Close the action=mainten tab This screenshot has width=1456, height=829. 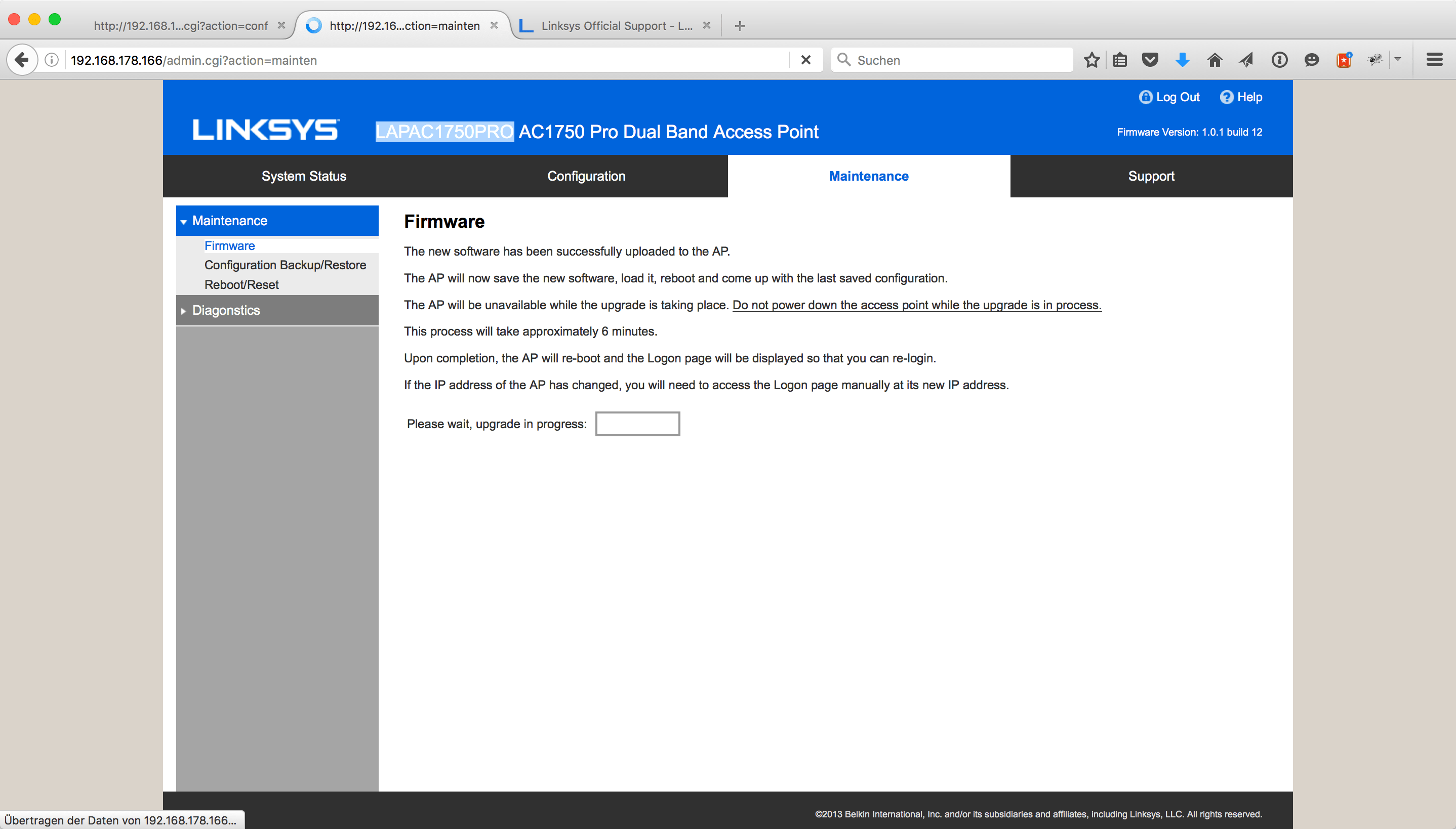click(x=494, y=26)
